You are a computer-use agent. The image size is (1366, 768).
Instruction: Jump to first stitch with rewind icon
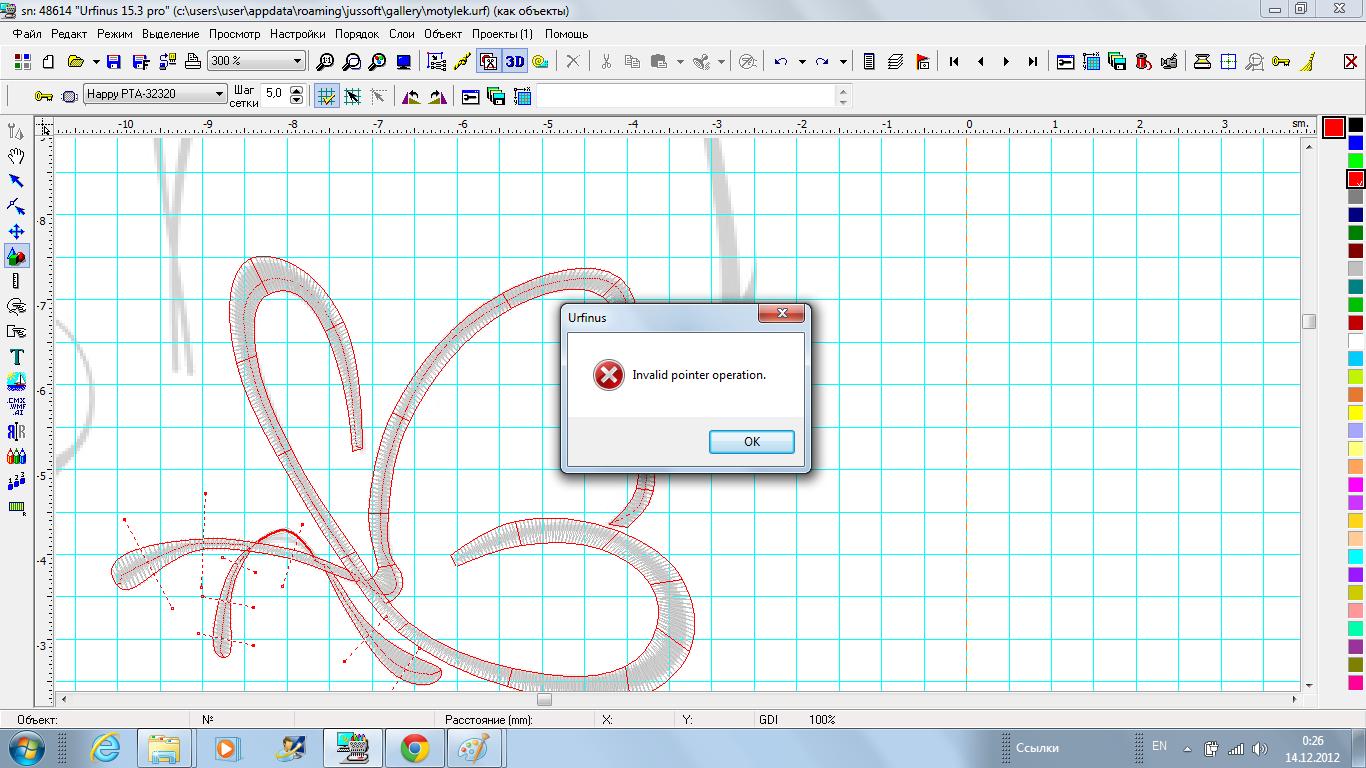coord(954,62)
